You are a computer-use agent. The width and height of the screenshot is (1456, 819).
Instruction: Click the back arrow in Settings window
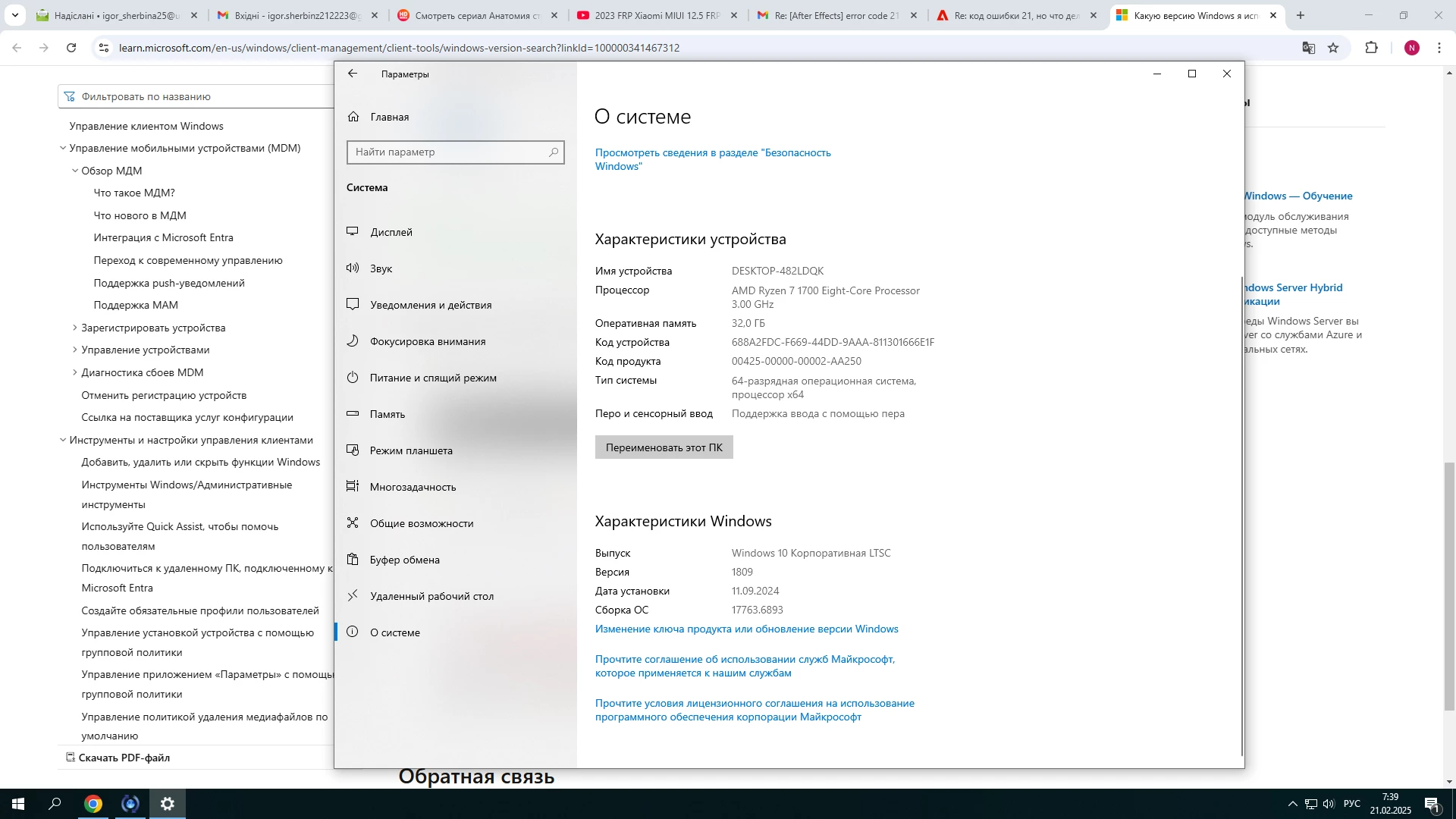pyautogui.click(x=353, y=74)
